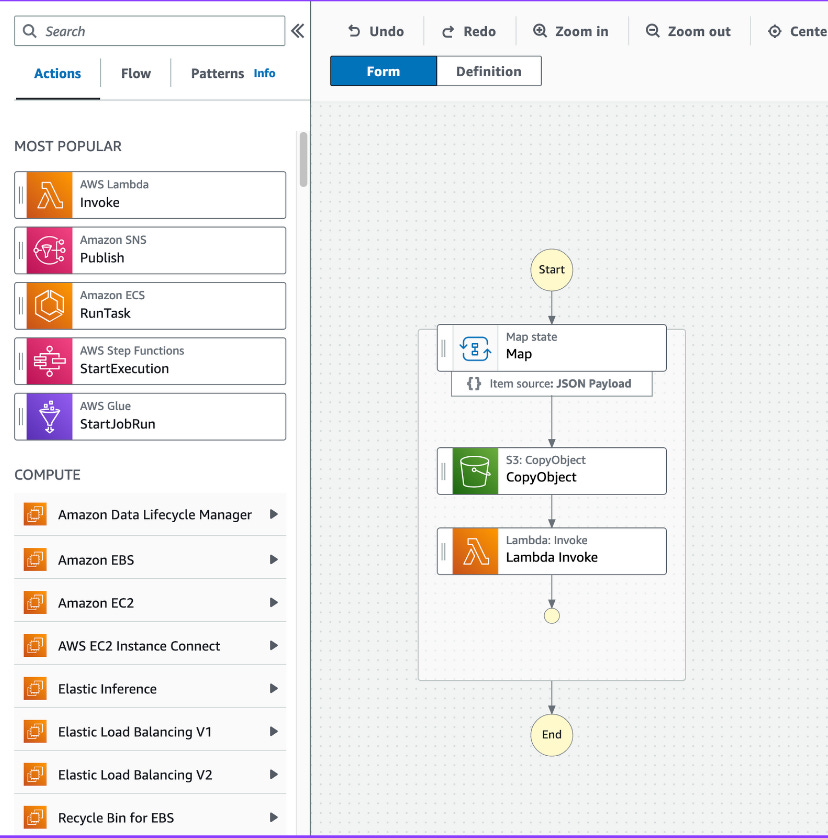Click the Map state icon on canvas
This screenshot has width=828, height=838.
[475, 348]
